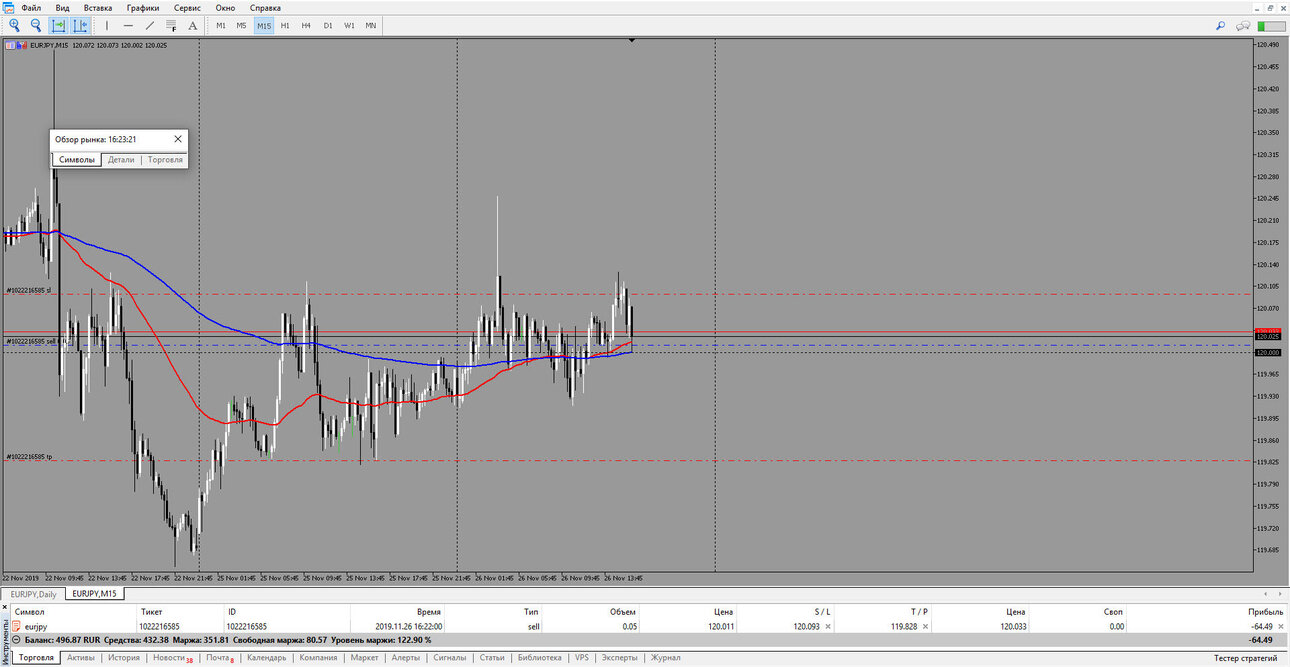Select the Символы tab in Market Watch

tap(77, 160)
